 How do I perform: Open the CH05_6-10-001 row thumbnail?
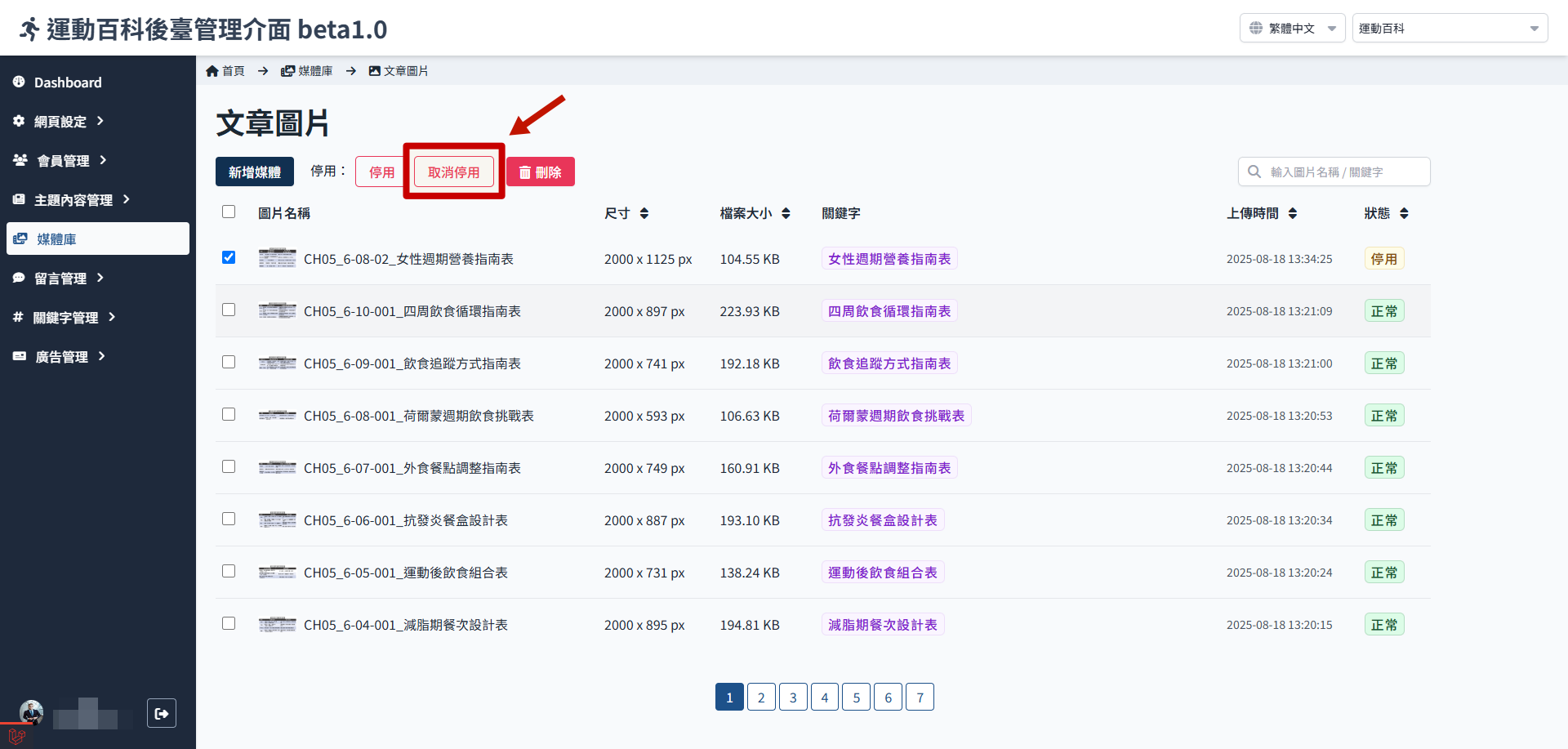click(x=278, y=310)
